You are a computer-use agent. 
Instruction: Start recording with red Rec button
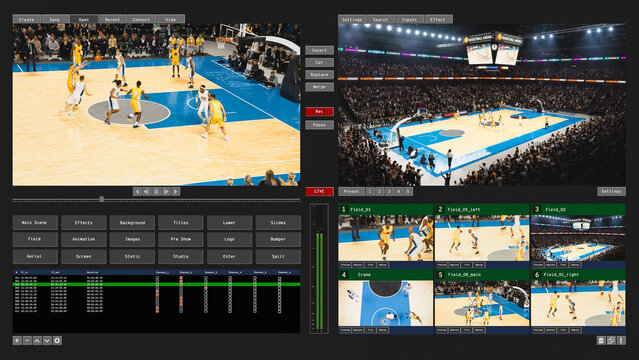pos(320,111)
